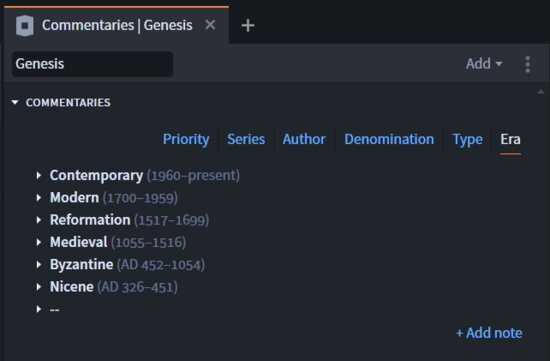Open the panel menu three-dot icon
Image resolution: width=550 pixels, height=361 pixels.
[x=528, y=64]
